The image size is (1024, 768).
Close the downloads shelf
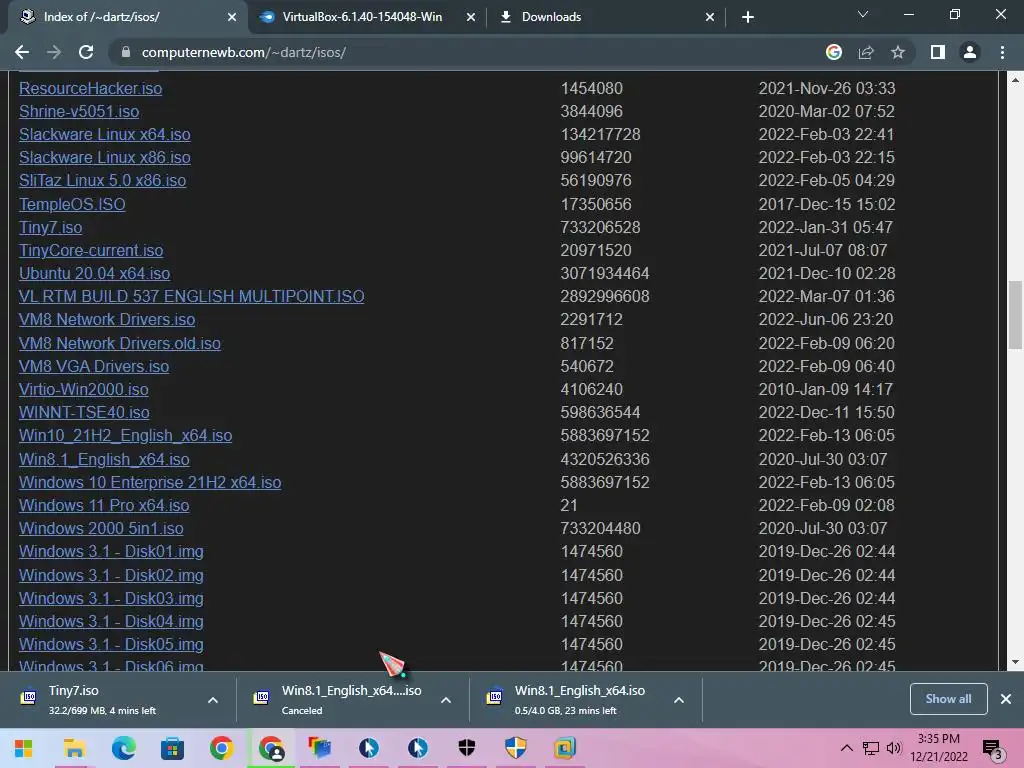tap(1006, 699)
